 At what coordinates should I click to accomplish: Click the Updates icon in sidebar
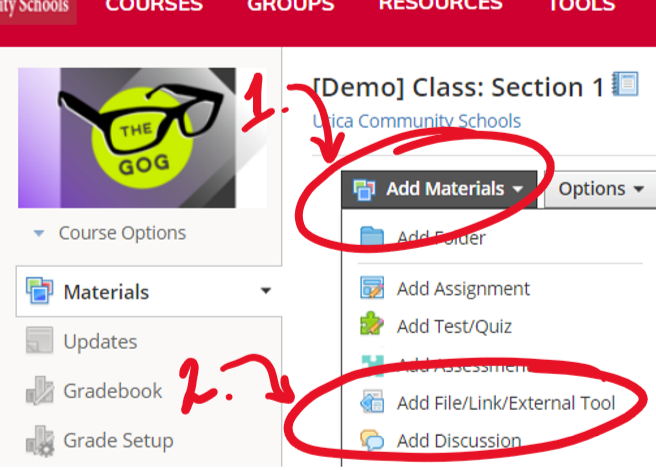[x=39, y=341]
